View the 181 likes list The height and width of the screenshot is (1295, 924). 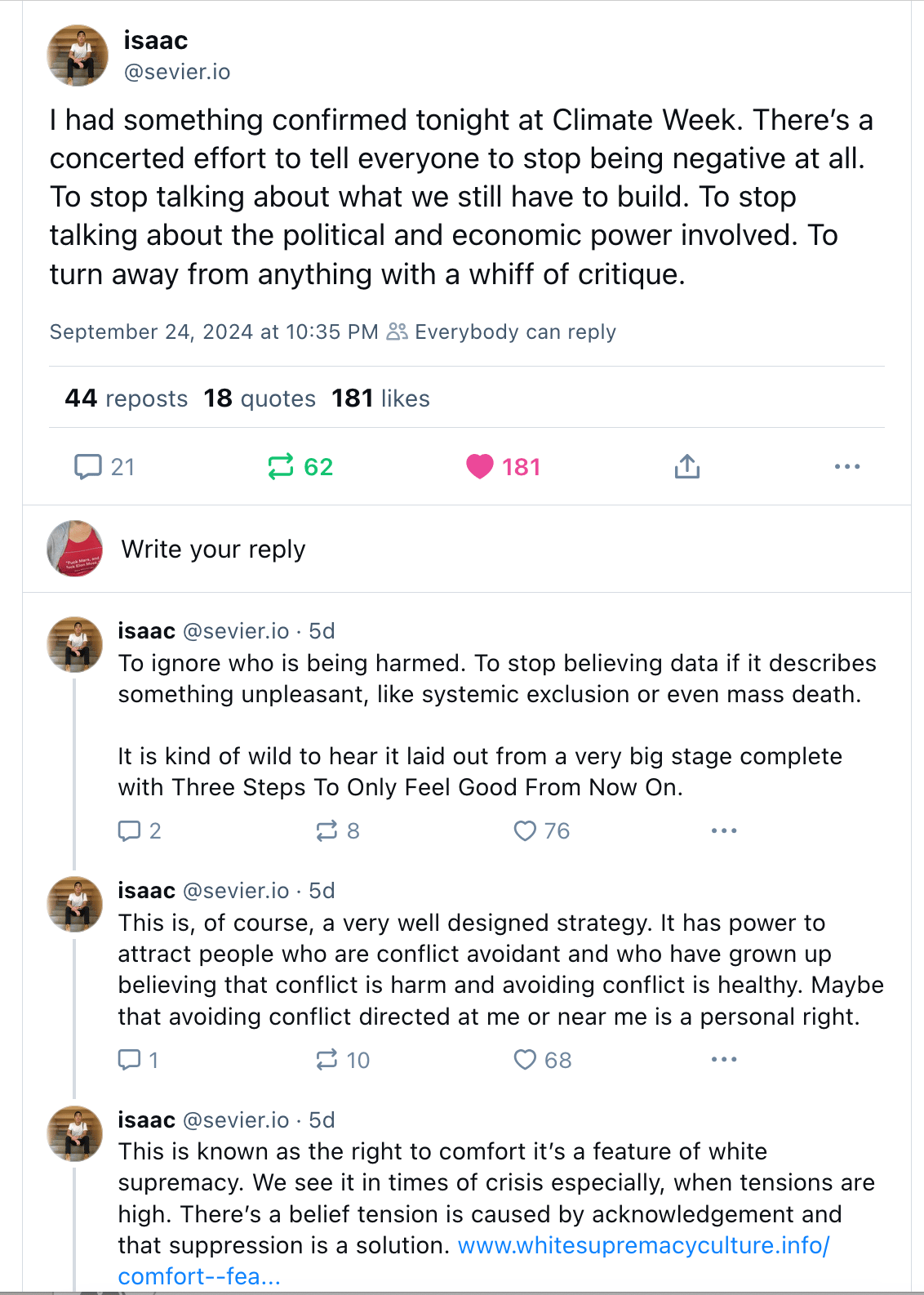pyautogui.click(x=380, y=398)
